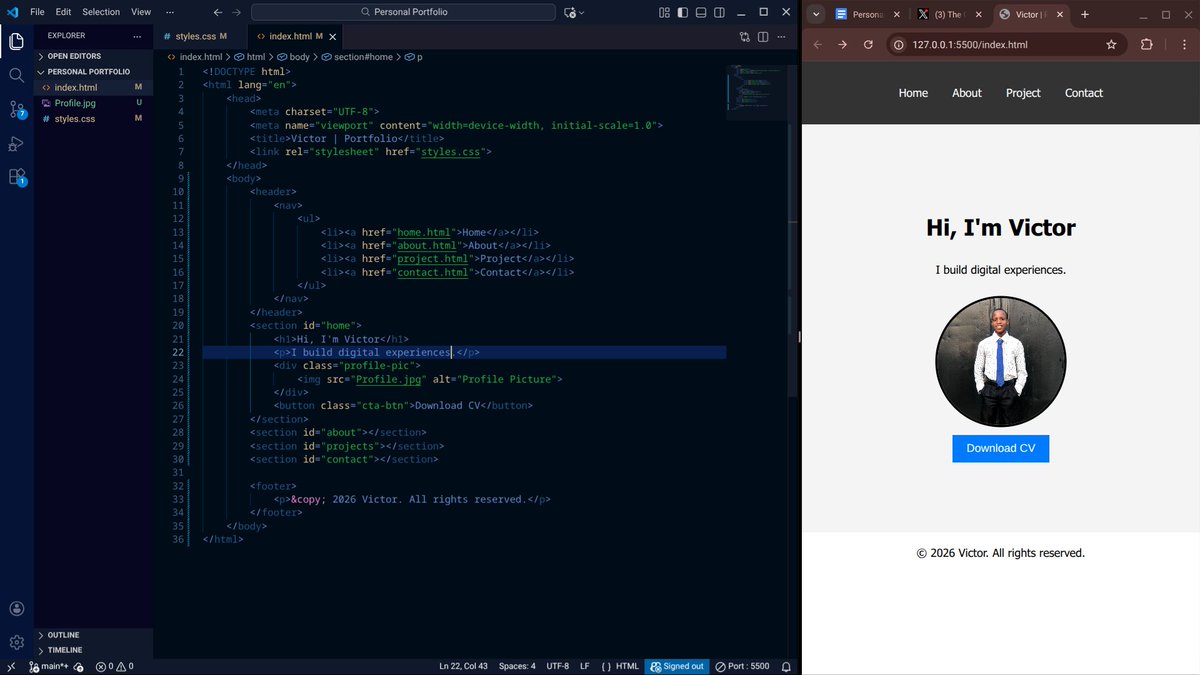Open the View menu
The image size is (1200, 675).
tap(141, 12)
